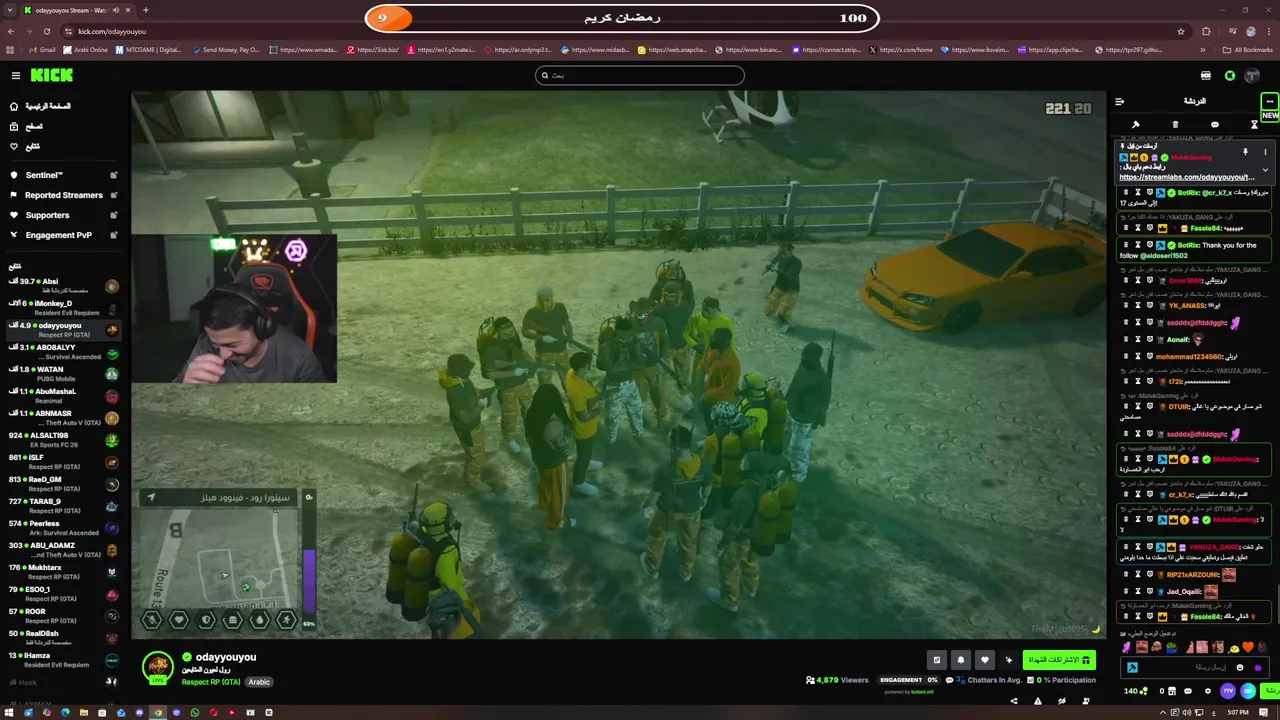The image size is (1280, 720).
Task: Select ABNMASR channel from followed list
Action: coord(64,418)
